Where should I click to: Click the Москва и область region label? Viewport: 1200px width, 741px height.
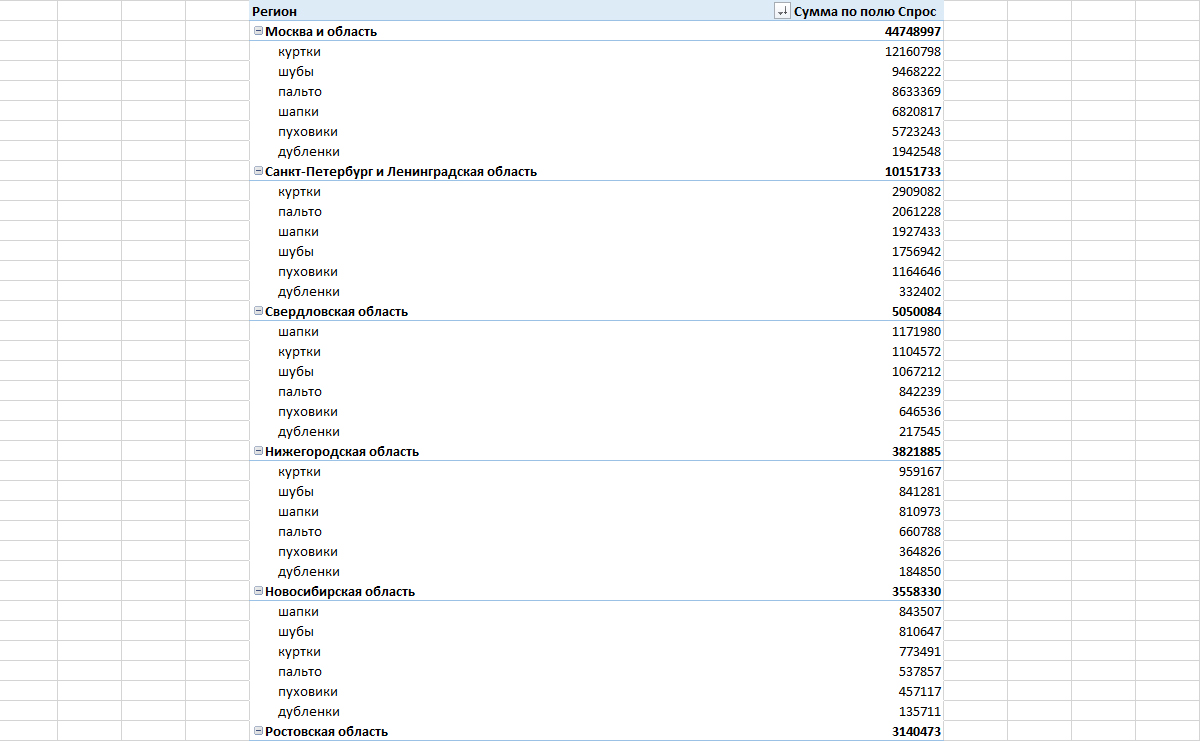point(321,31)
